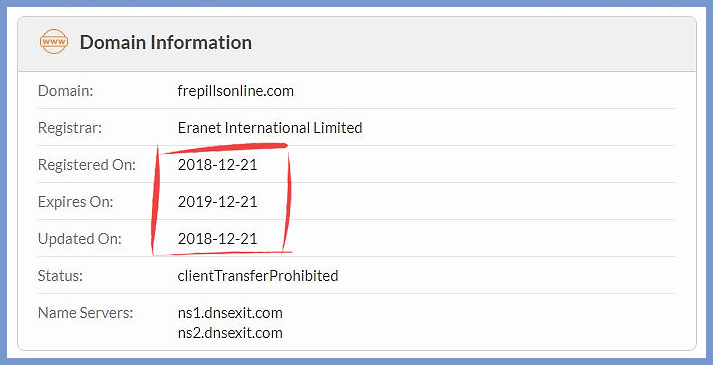The height and width of the screenshot is (365, 713).
Task: Click the Name Servers: label
Action: [85, 313]
